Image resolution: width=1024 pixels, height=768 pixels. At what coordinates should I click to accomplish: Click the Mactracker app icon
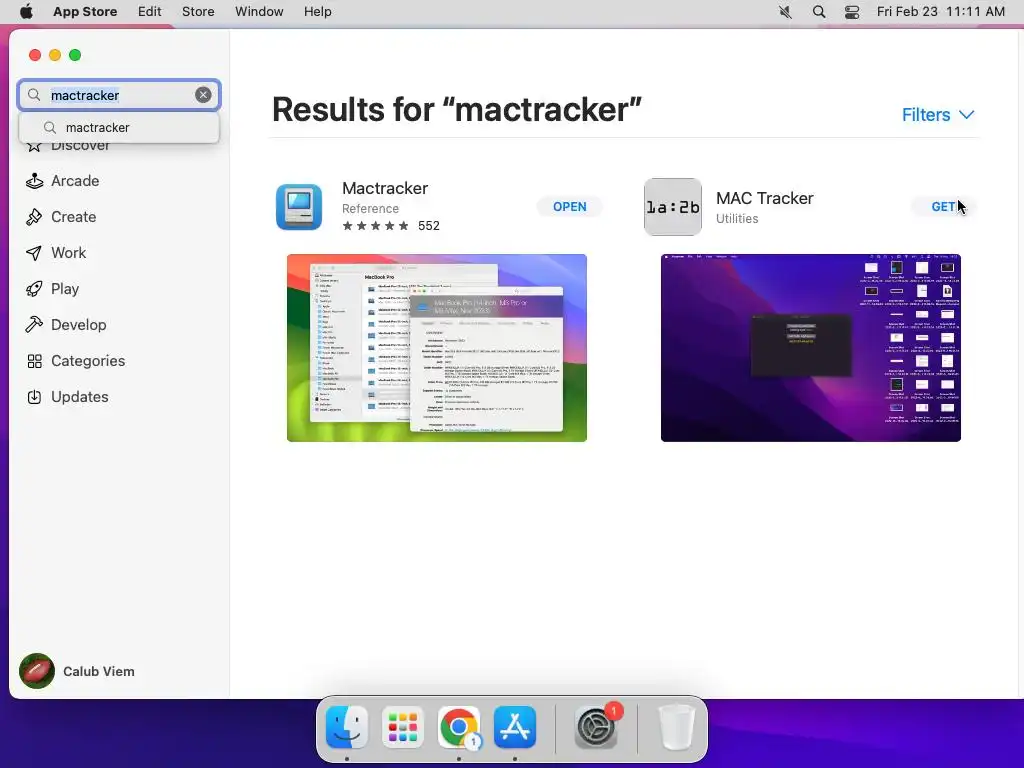click(x=299, y=207)
